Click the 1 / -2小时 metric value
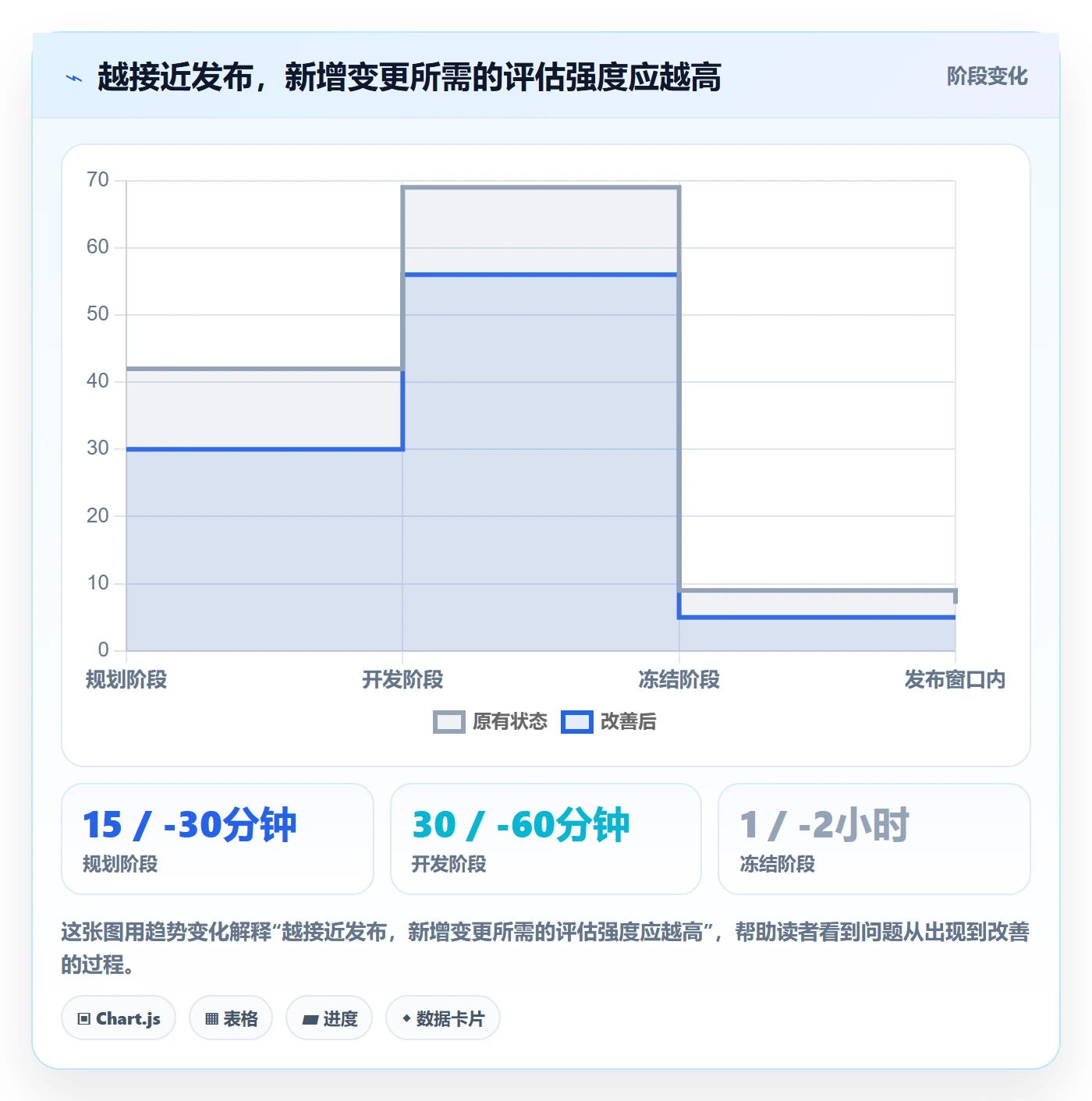 tap(824, 825)
